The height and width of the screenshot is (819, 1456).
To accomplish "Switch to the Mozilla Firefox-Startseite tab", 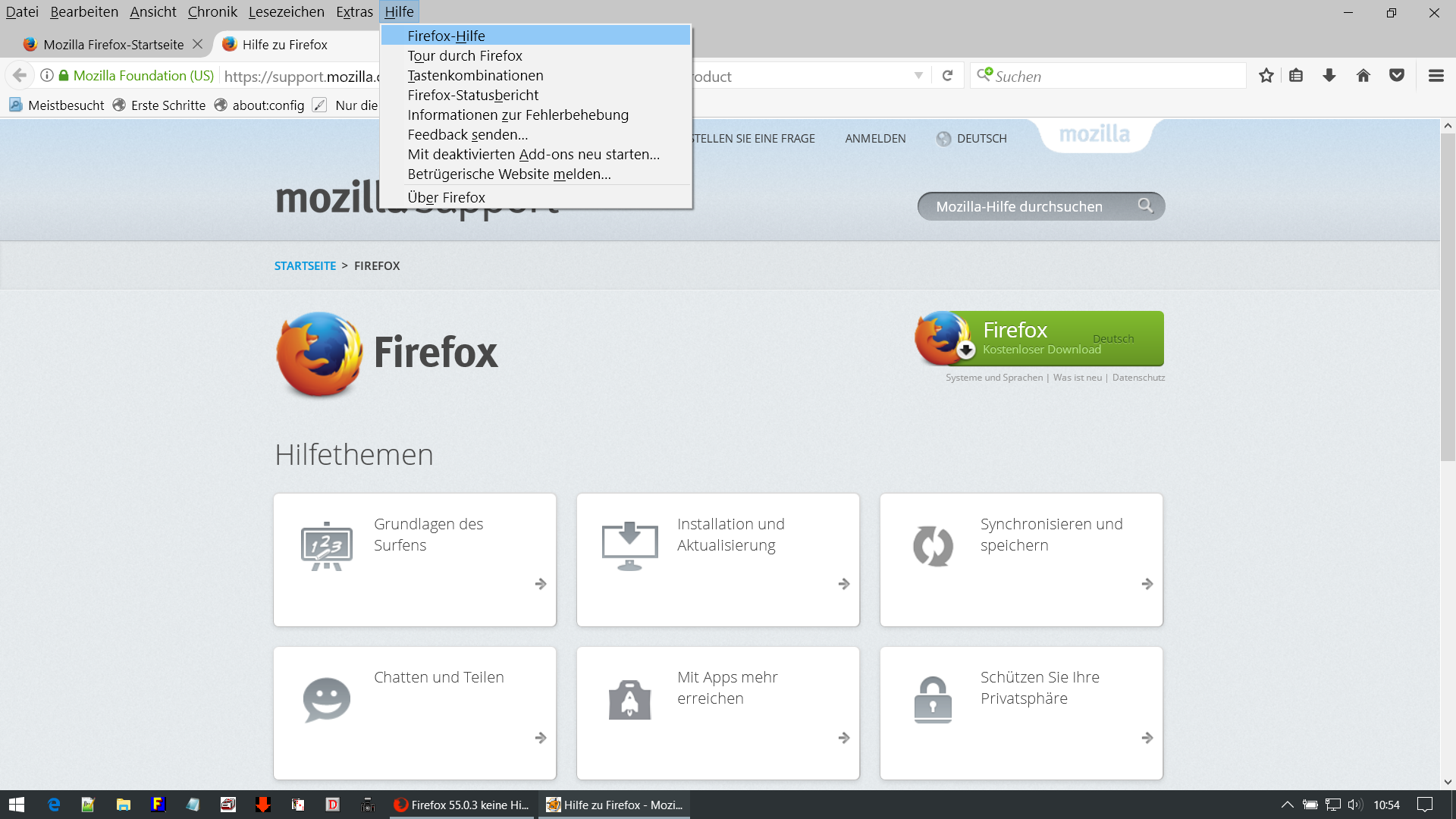I will pyautogui.click(x=113, y=45).
